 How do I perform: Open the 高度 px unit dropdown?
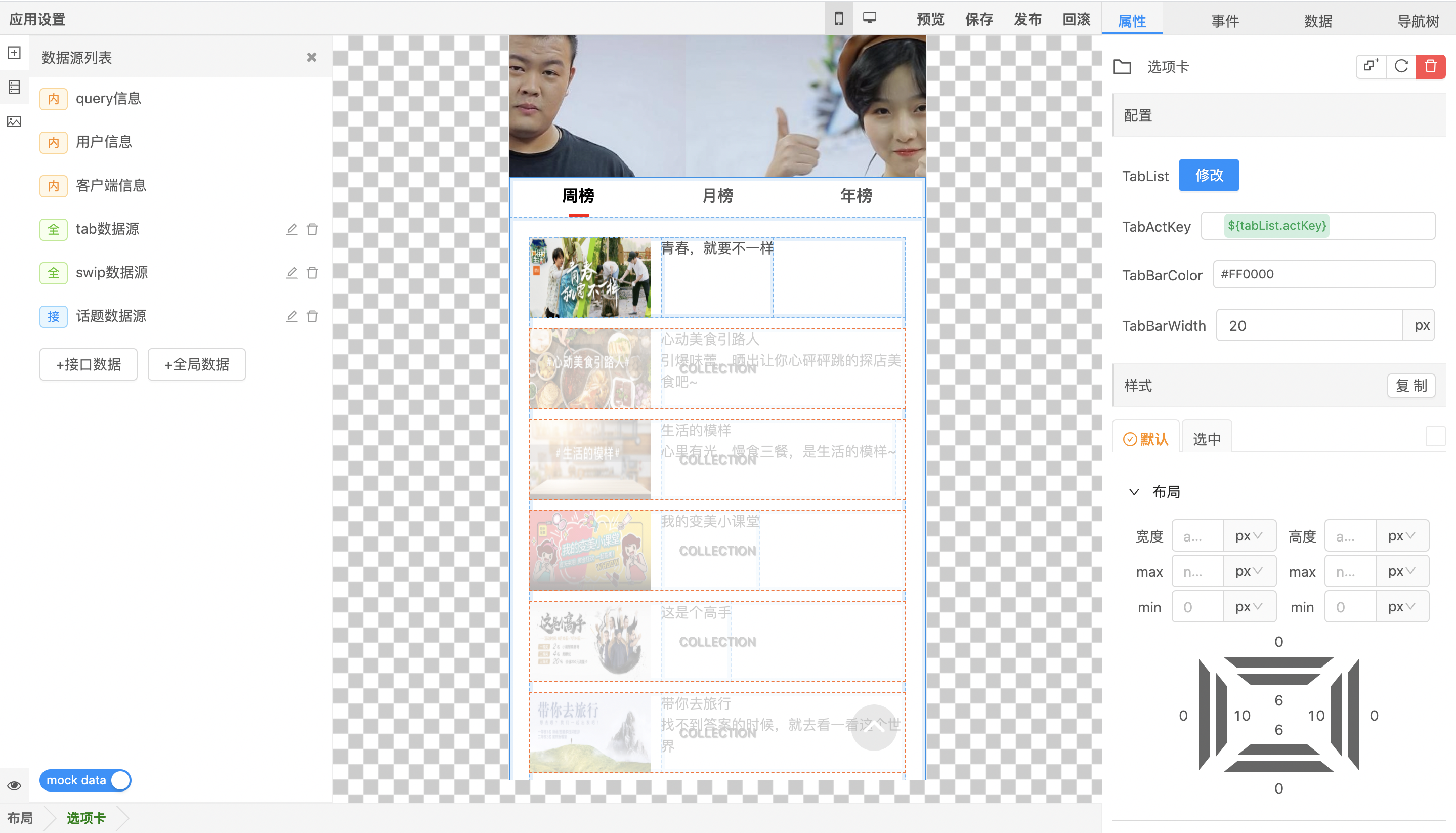pos(1402,536)
